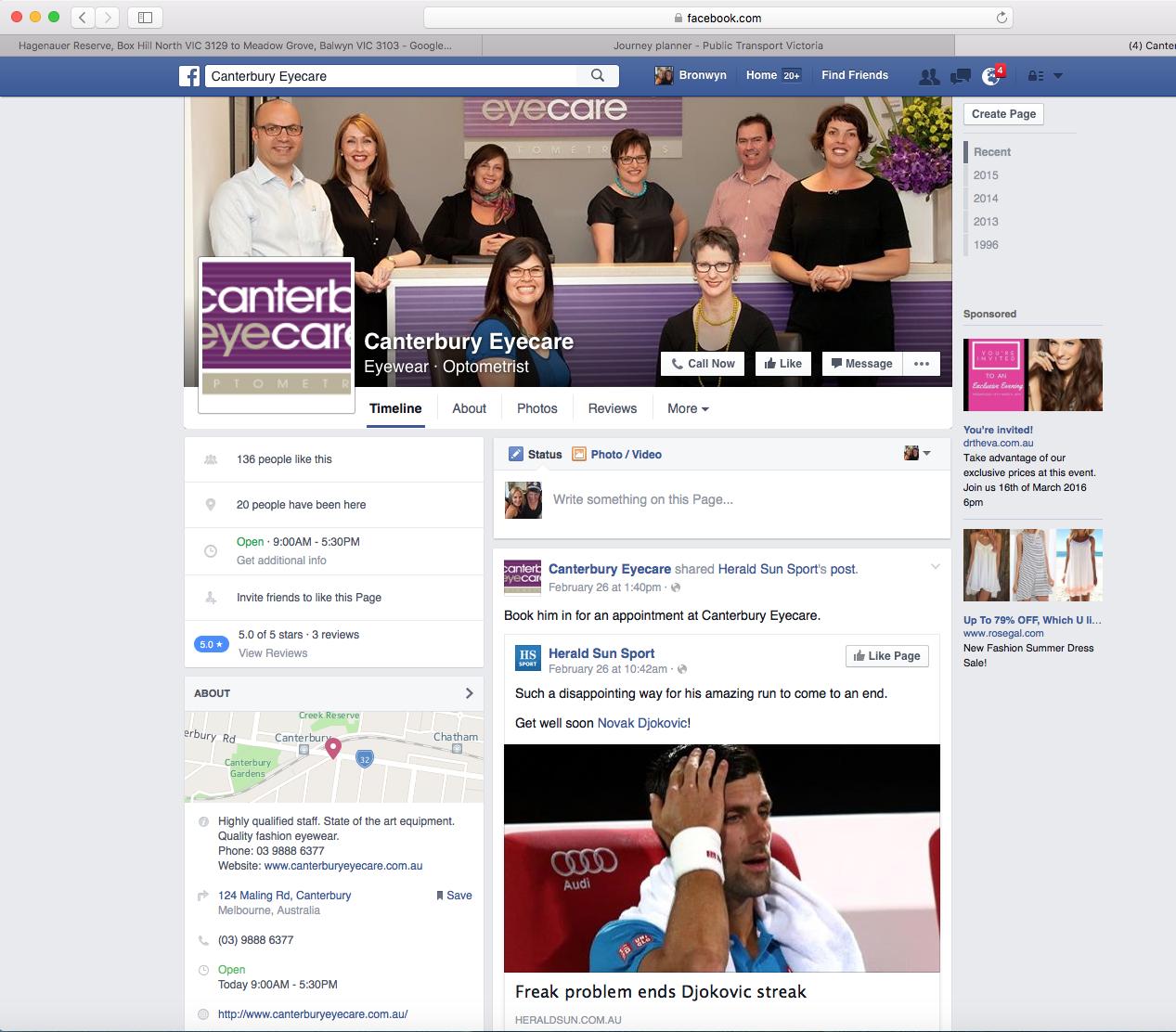Go forward with Safari's forward arrow
This screenshot has width=1176, height=1032.
(x=108, y=17)
